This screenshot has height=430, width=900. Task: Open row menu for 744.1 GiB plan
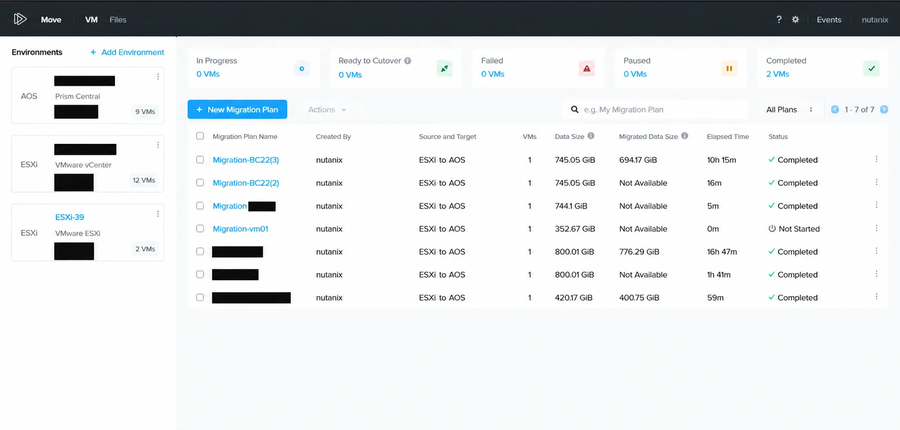876,205
